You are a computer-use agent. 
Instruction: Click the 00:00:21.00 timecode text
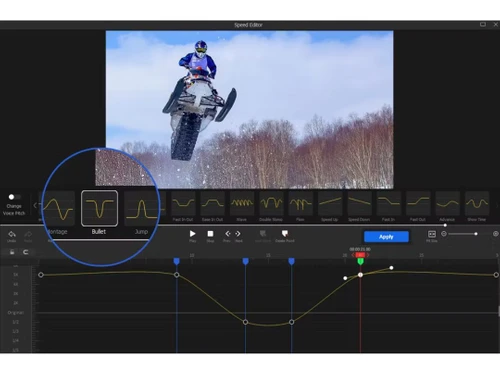360,249
